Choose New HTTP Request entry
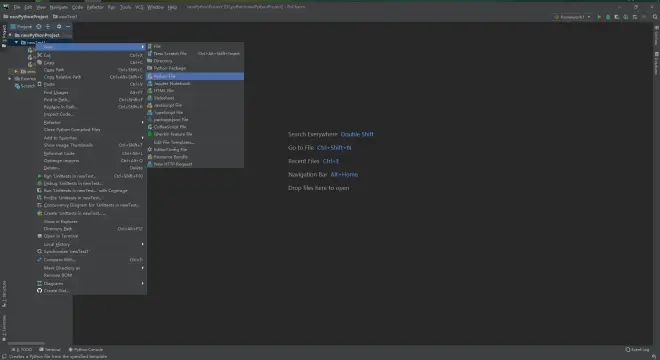 (195, 164)
